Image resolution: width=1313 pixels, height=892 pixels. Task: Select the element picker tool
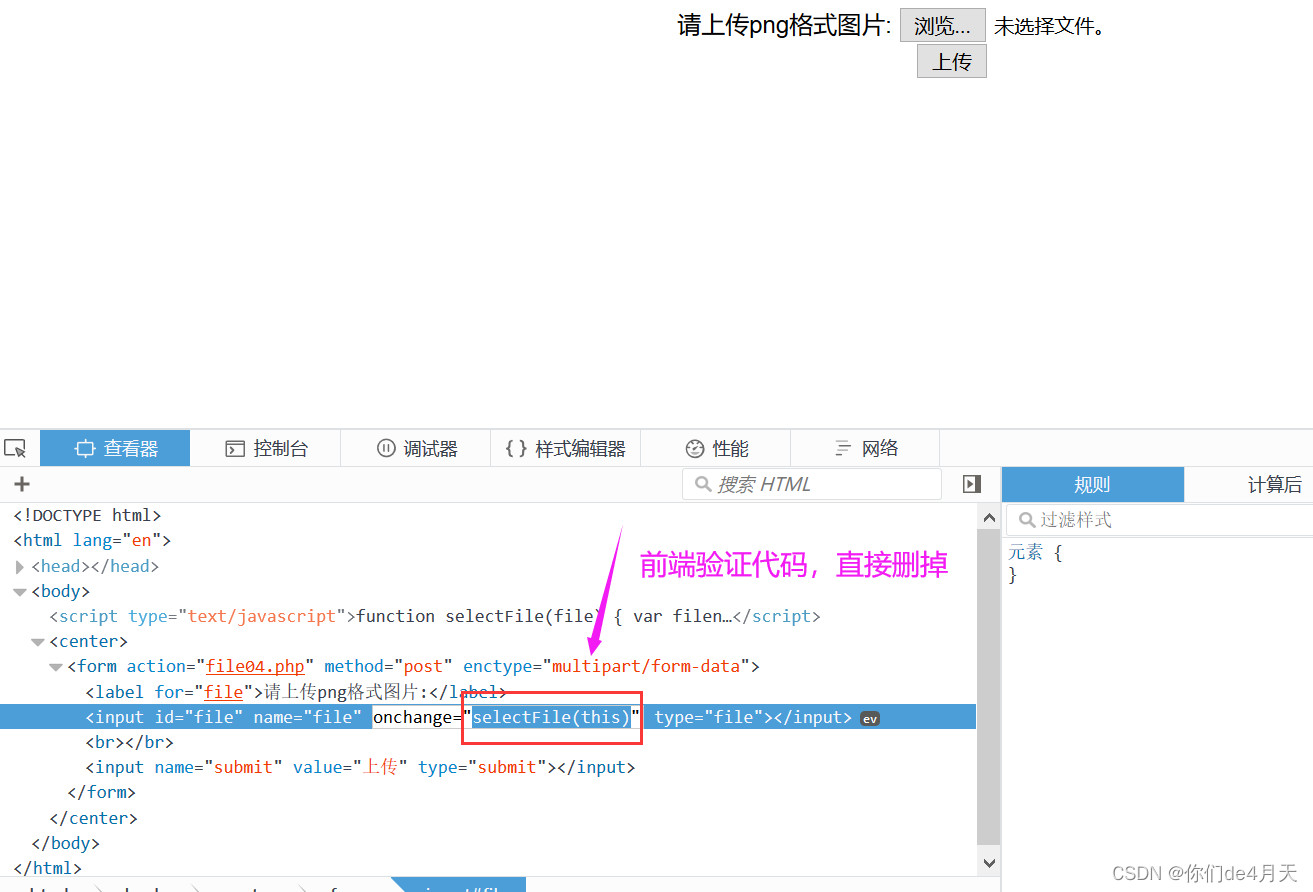coord(16,448)
